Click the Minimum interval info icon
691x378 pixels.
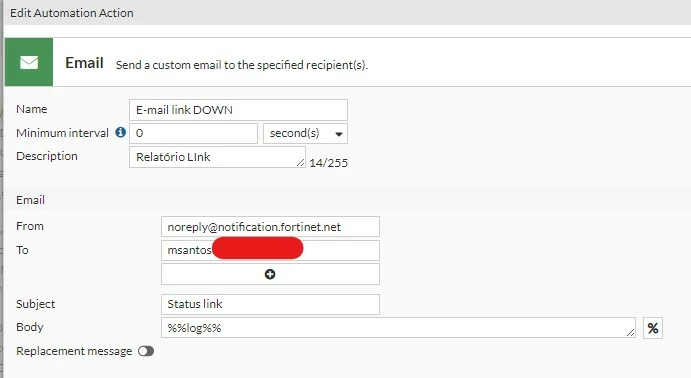tap(121, 132)
